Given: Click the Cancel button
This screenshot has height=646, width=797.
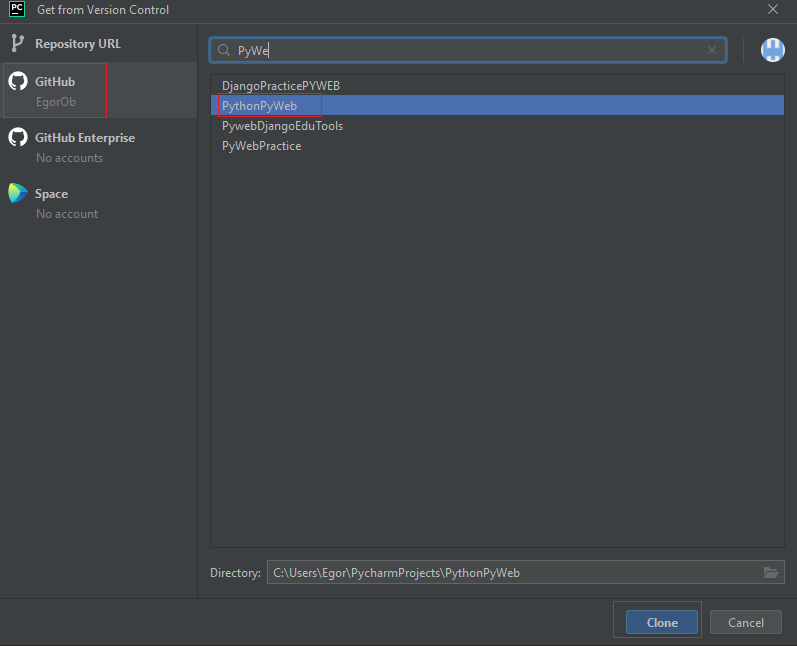Looking at the screenshot, I should point(746,622).
